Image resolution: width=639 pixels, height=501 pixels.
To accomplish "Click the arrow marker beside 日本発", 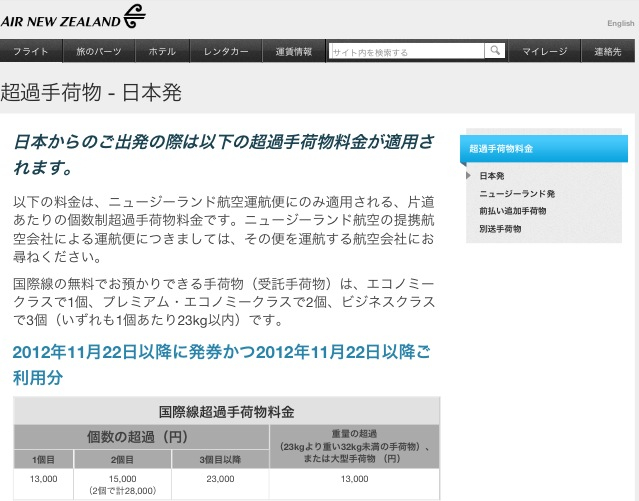I will (470, 176).
